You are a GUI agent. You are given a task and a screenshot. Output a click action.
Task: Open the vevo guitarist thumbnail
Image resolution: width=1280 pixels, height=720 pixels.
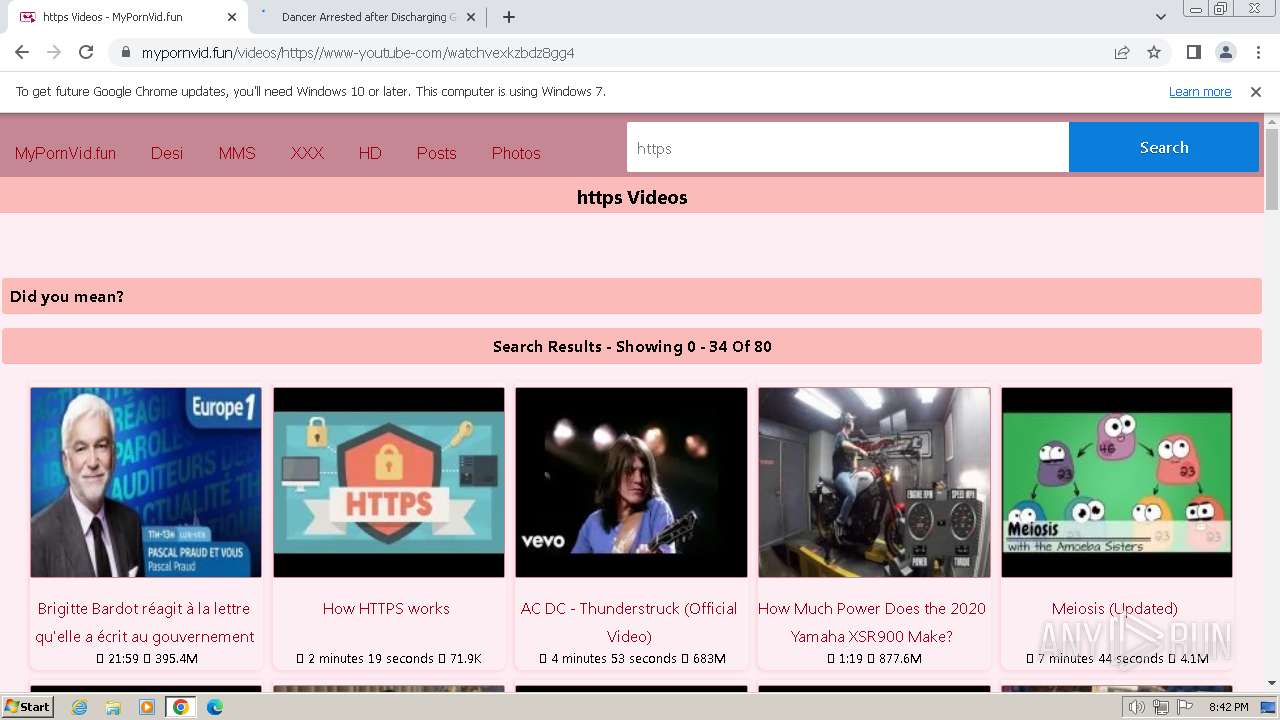[x=631, y=482]
